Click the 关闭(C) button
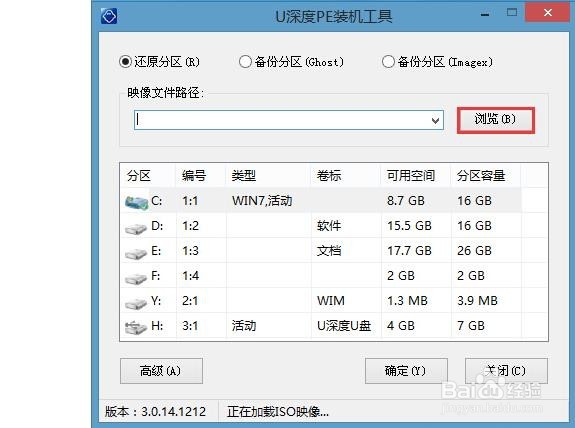This screenshot has height=428, width=575. [x=506, y=371]
